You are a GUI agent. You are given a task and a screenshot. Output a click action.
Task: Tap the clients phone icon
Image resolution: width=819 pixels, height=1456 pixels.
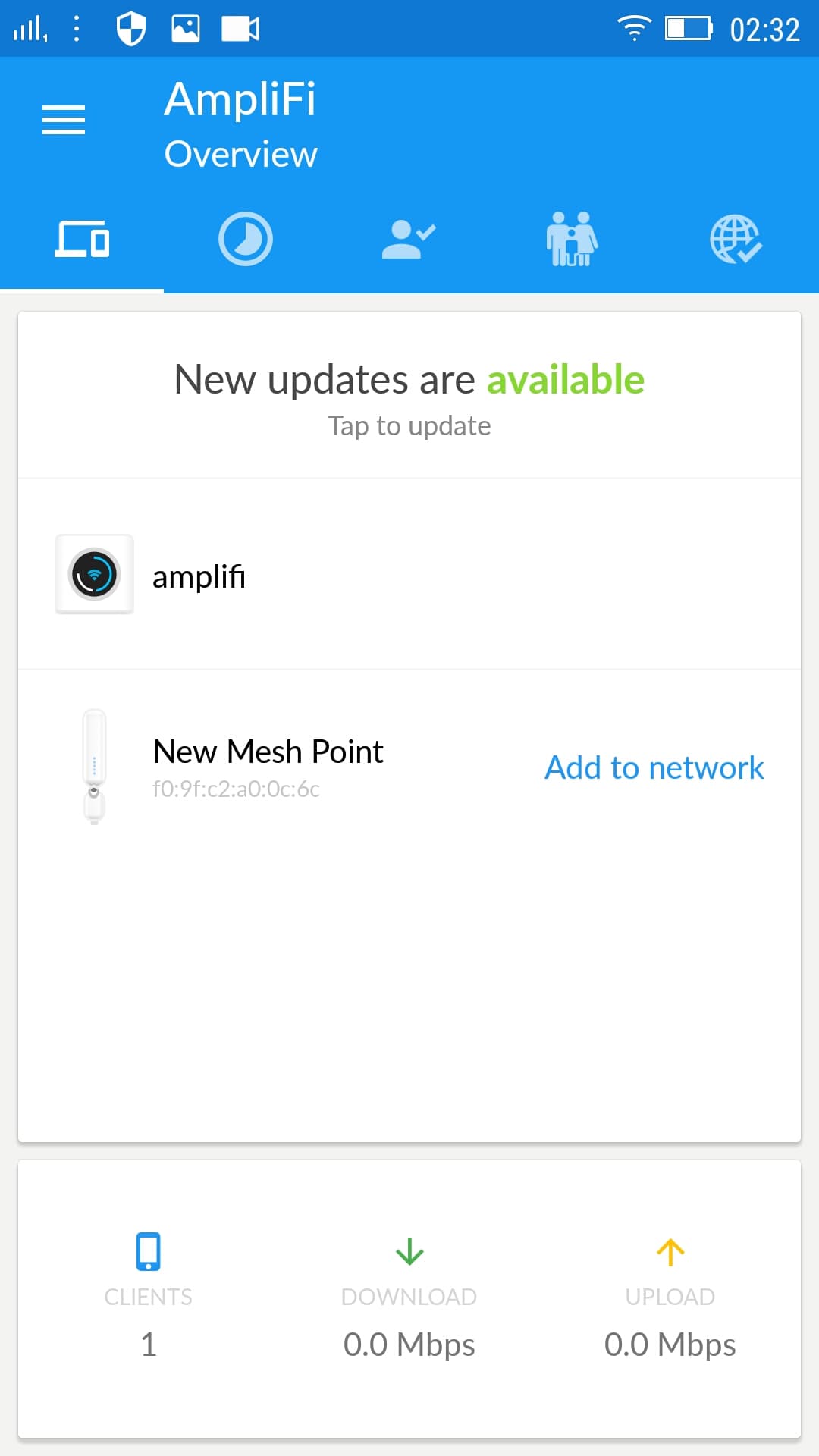coord(148,1251)
